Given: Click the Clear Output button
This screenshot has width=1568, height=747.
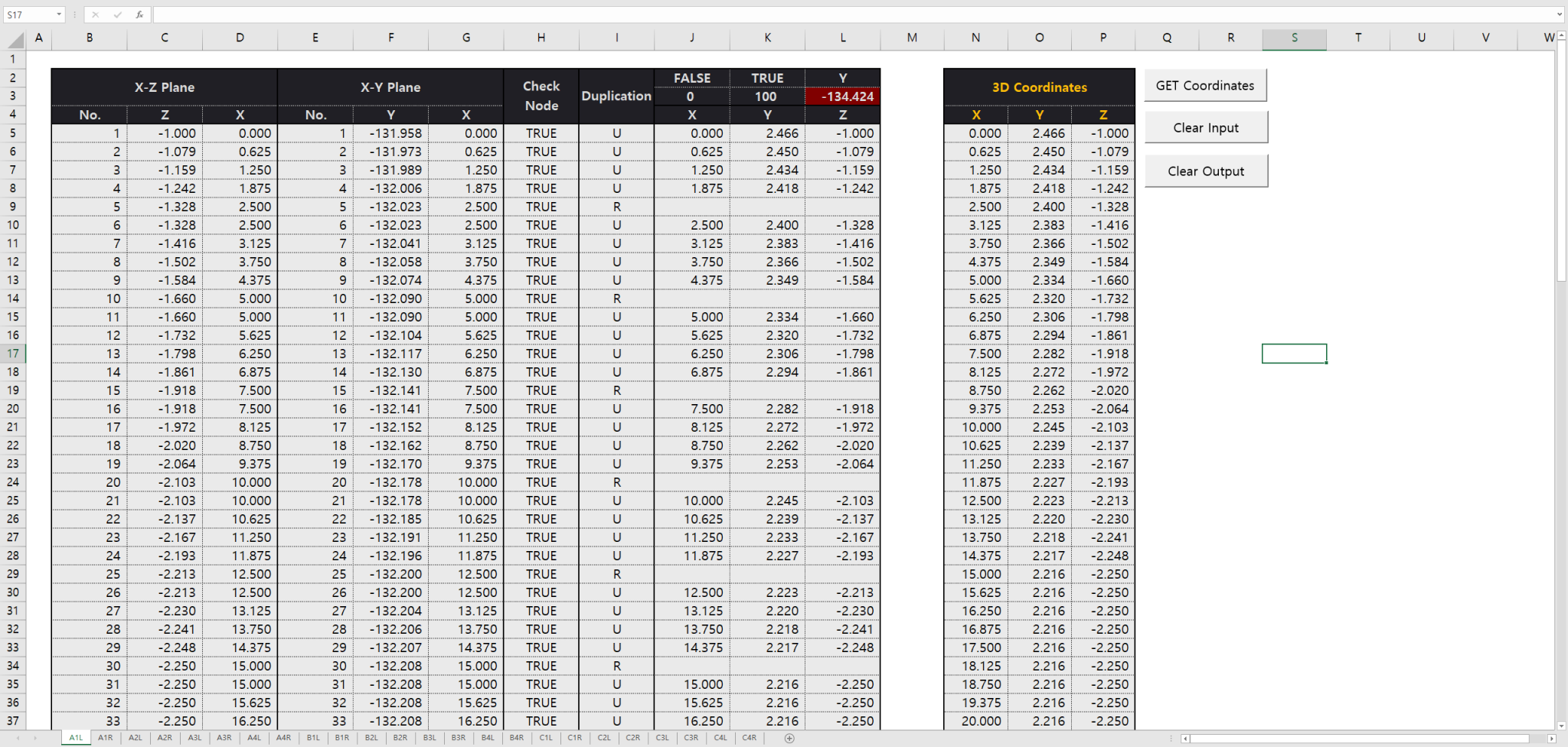Looking at the screenshot, I should point(1206,170).
